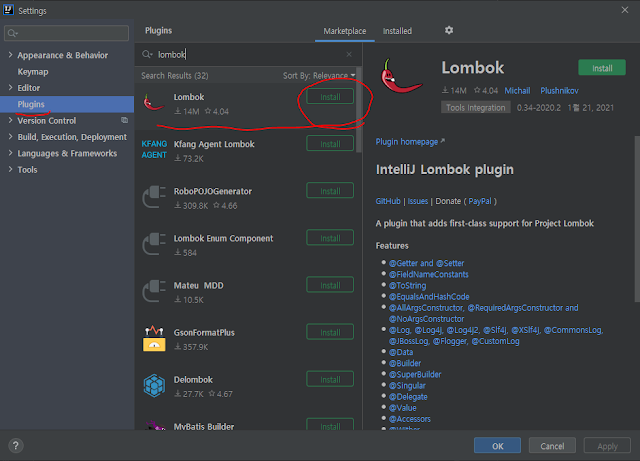Viewport: 640px width, 461px height.
Task: Select the Delombok hexagon plugin icon
Action: [154, 385]
